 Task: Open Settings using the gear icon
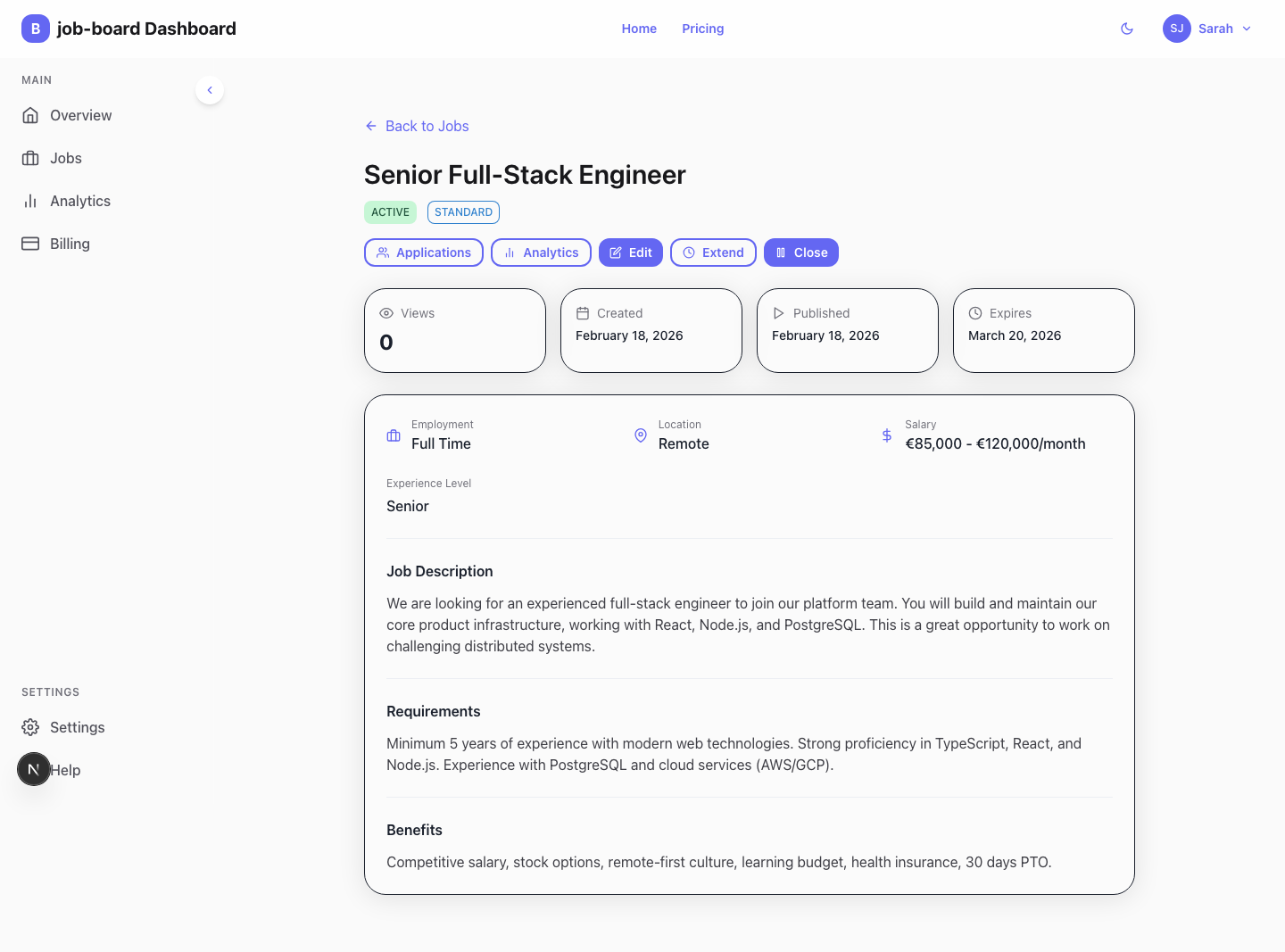30,727
